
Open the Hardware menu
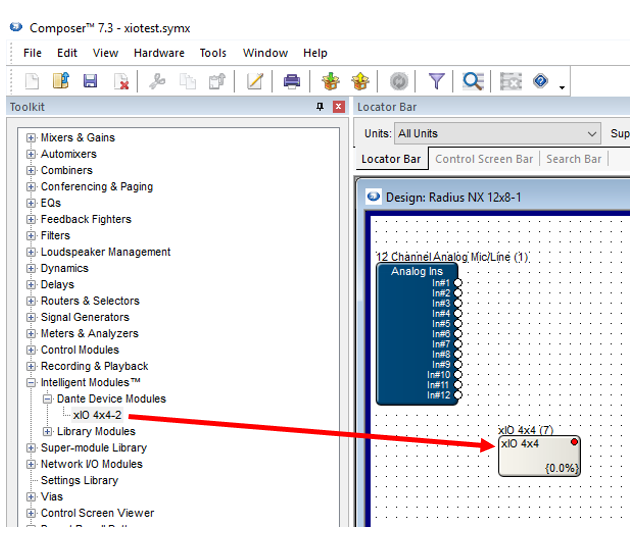click(159, 53)
